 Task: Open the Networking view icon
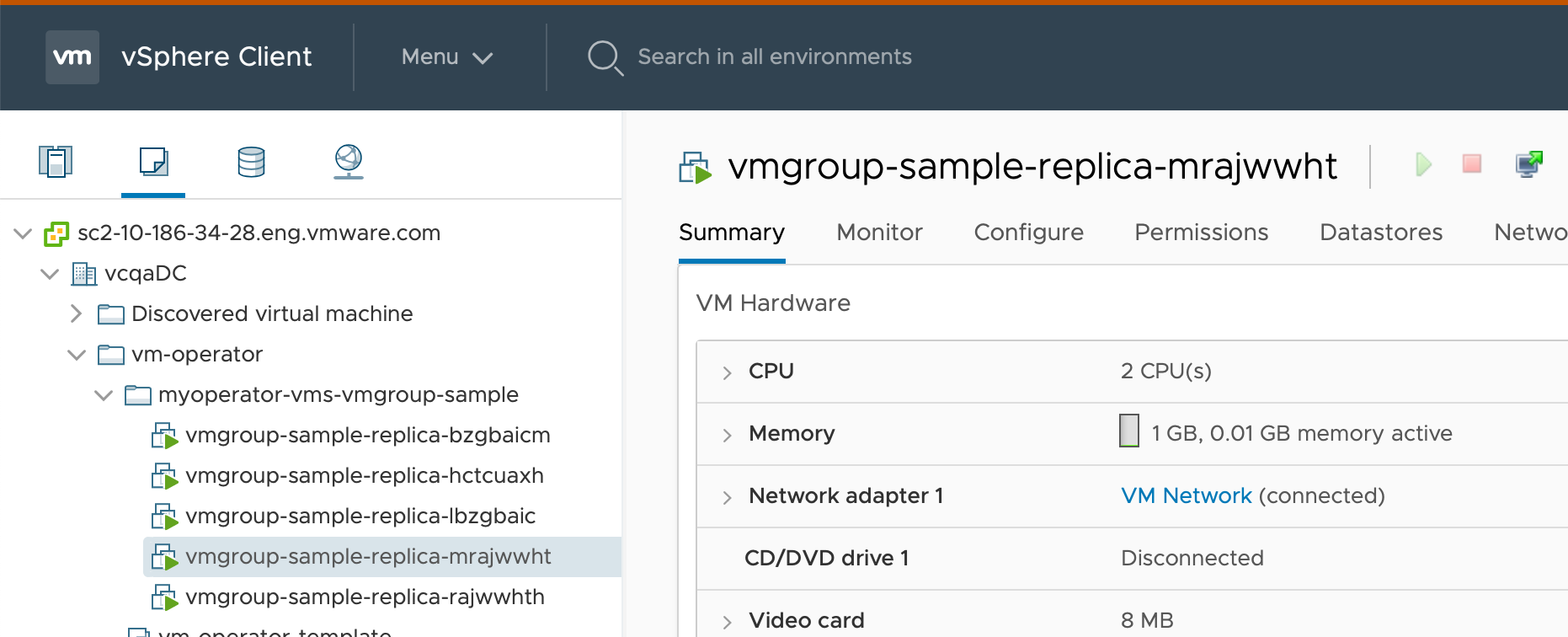pyautogui.click(x=349, y=162)
